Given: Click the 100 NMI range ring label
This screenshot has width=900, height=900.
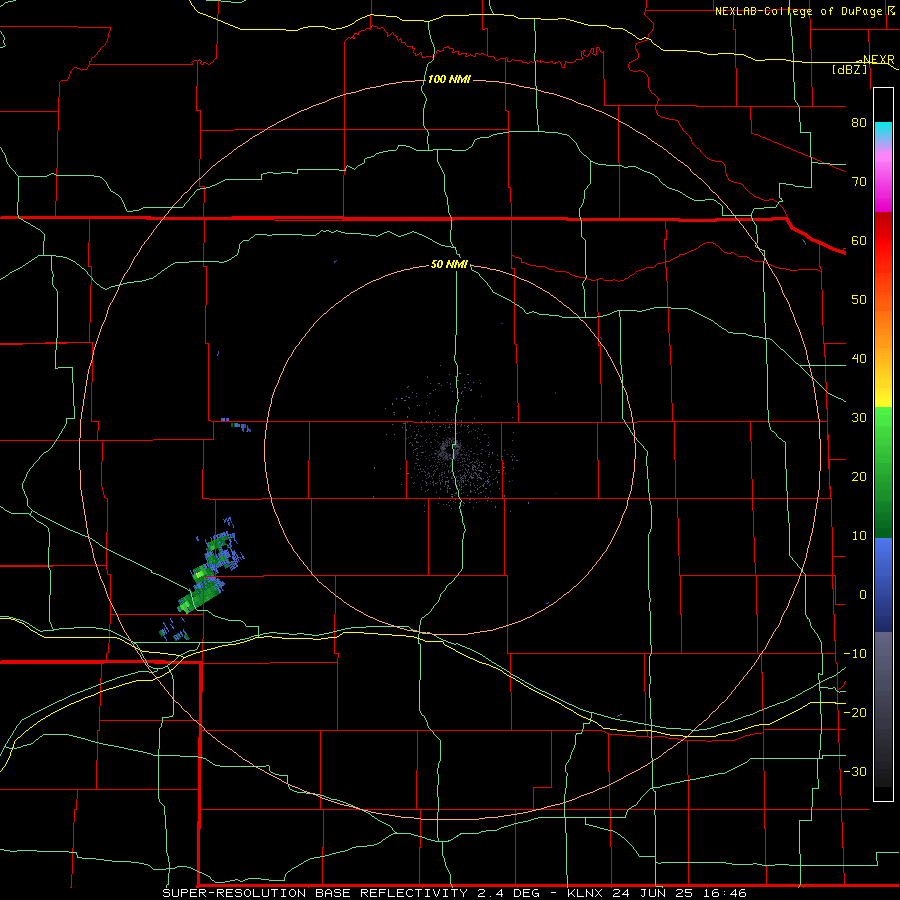Looking at the screenshot, I should 449,79.
